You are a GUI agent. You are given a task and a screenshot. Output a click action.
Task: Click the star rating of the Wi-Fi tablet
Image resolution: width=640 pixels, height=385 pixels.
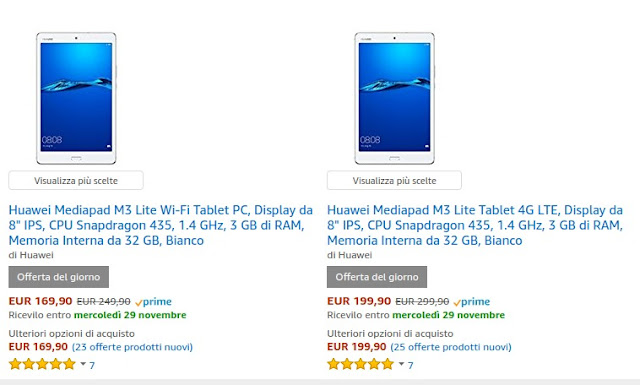point(42,364)
